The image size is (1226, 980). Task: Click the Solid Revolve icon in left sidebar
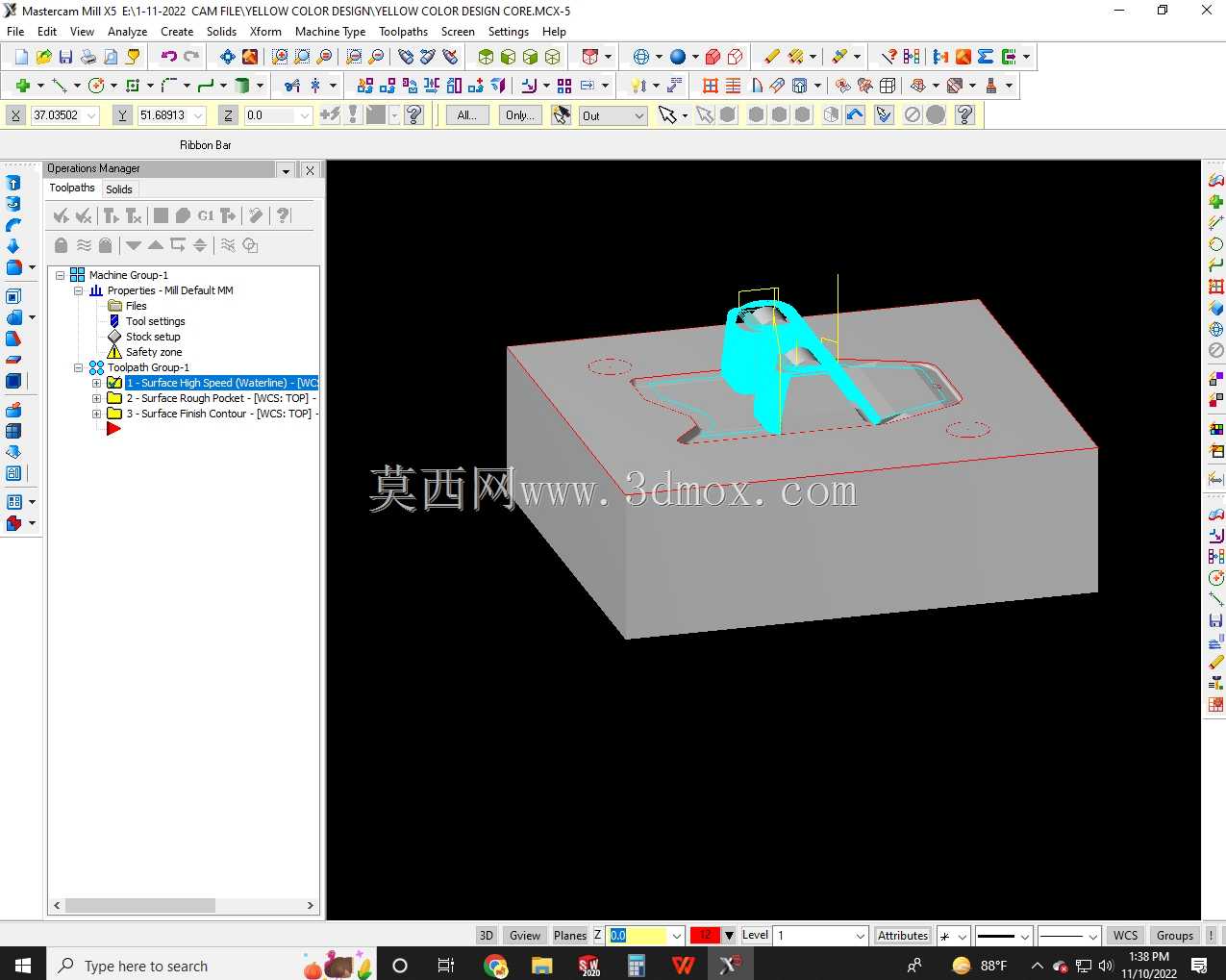(x=13, y=204)
